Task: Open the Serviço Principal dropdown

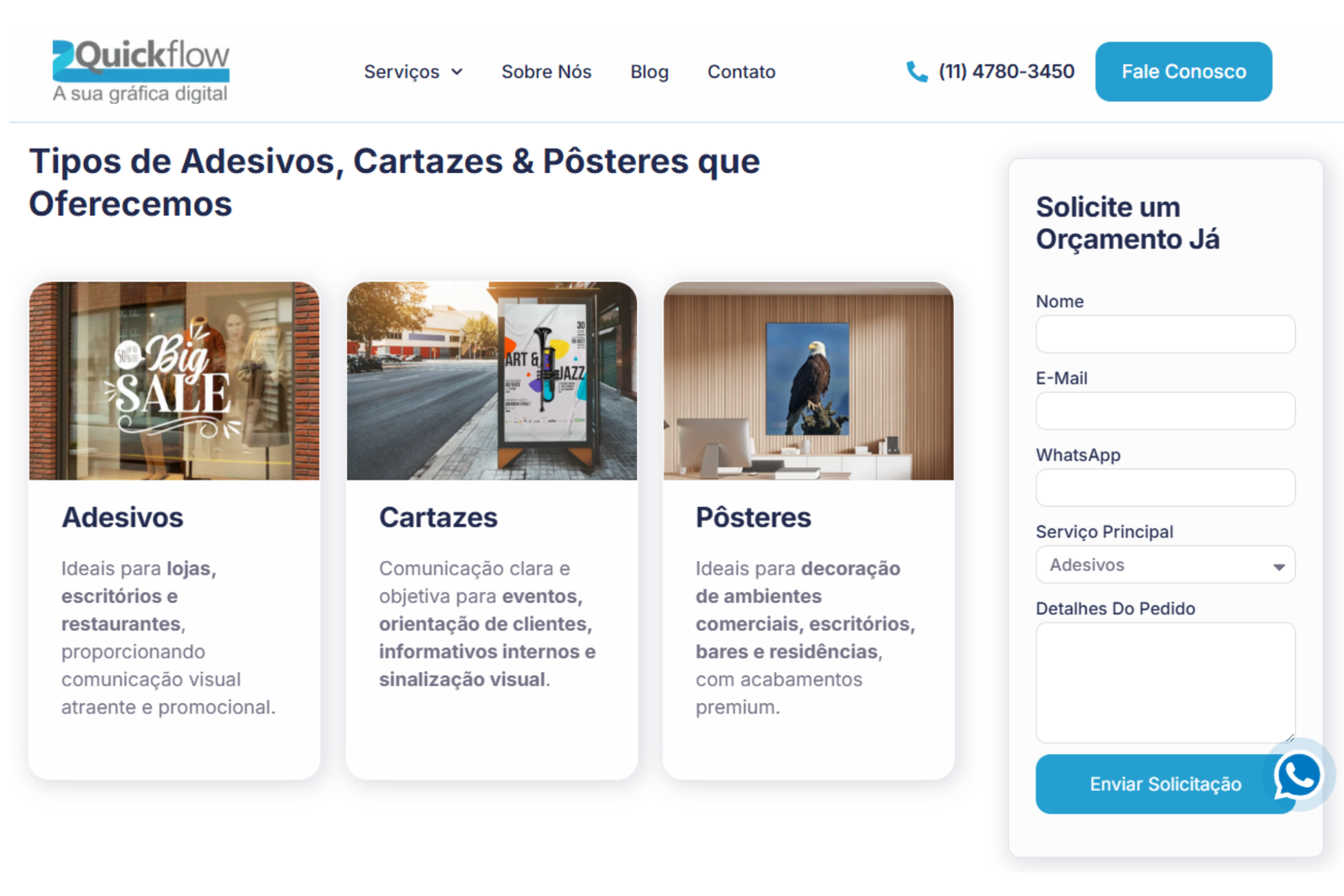Action: pos(1278,564)
